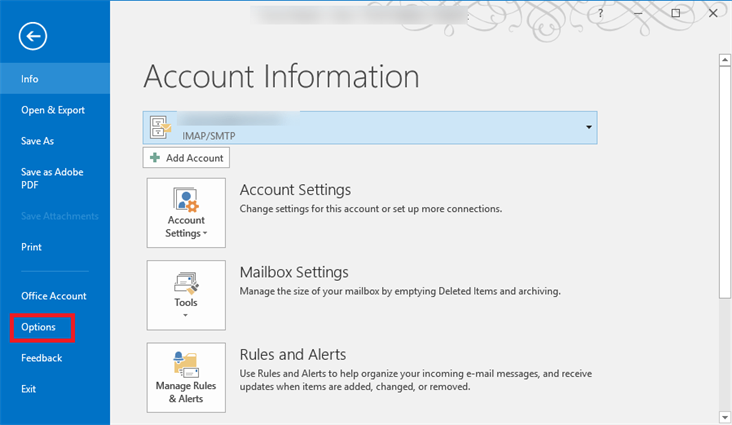The width and height of the screenshot is (732, 425).
Task: Open the Open & Export page
Action: point(52,110)
